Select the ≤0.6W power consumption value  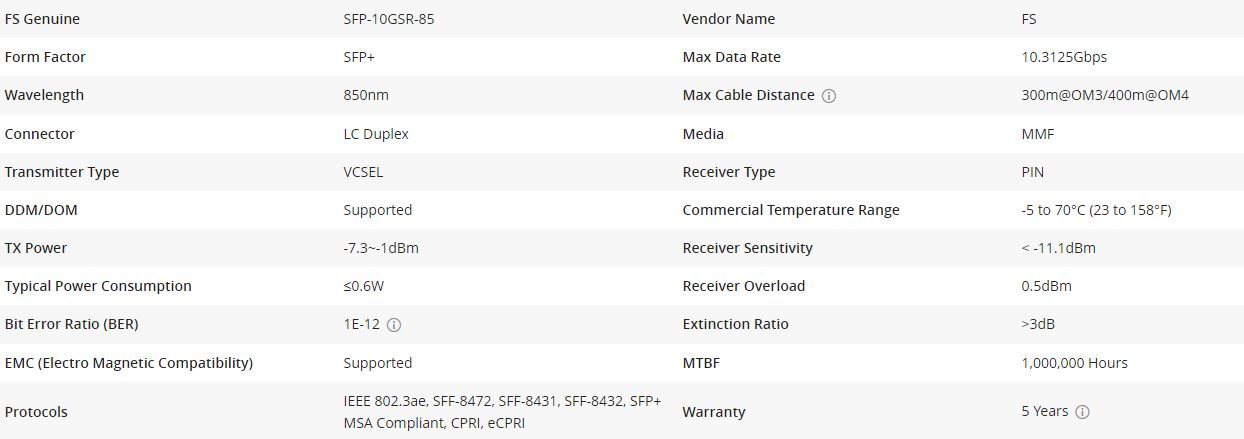[364, 286]
